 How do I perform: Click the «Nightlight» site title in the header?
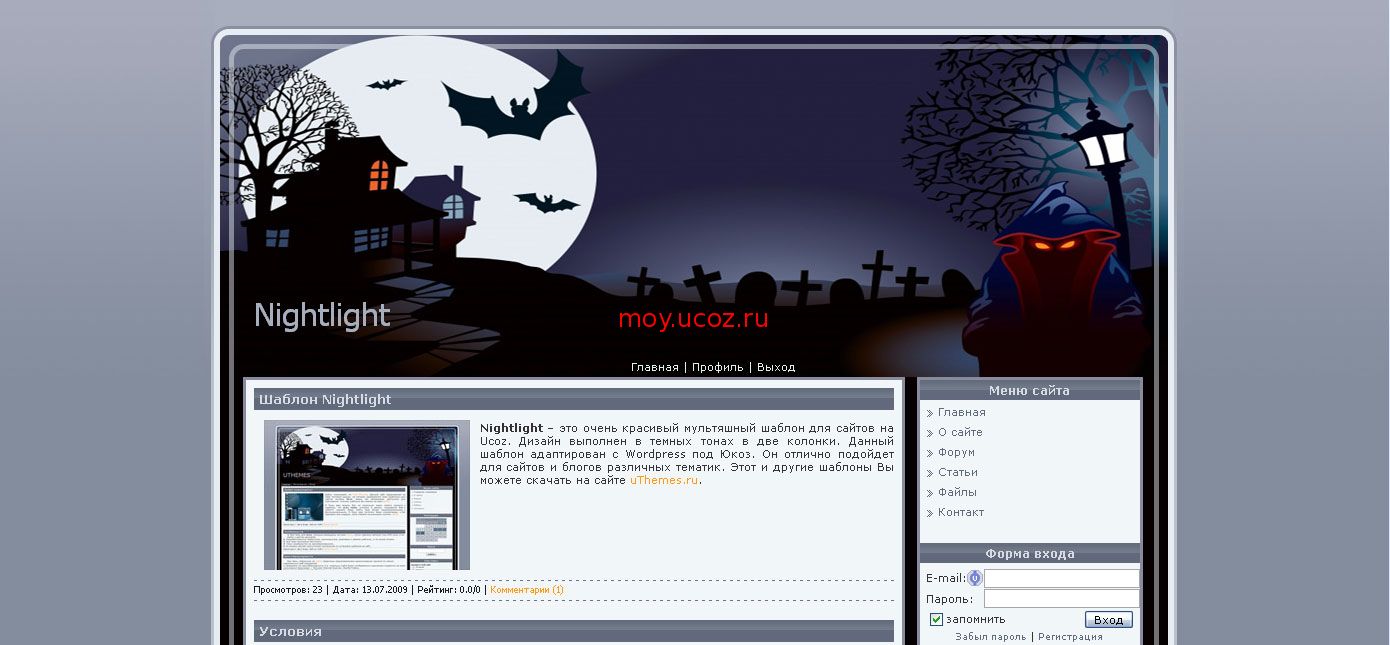322,315
